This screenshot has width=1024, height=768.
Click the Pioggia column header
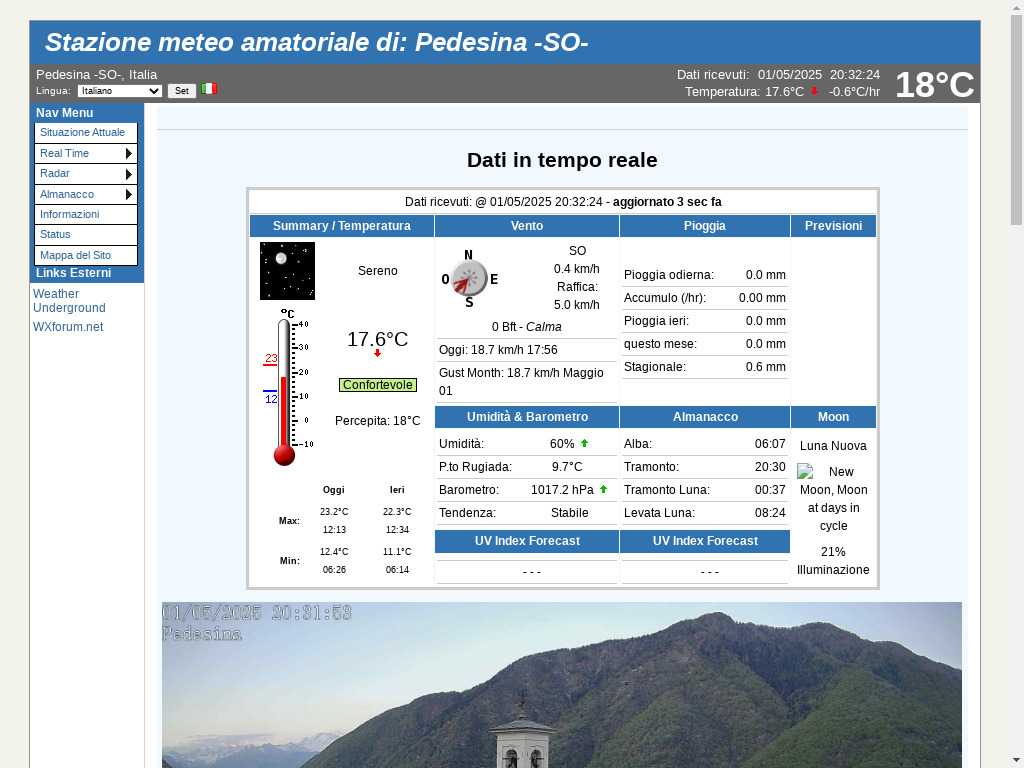point(705,226)
